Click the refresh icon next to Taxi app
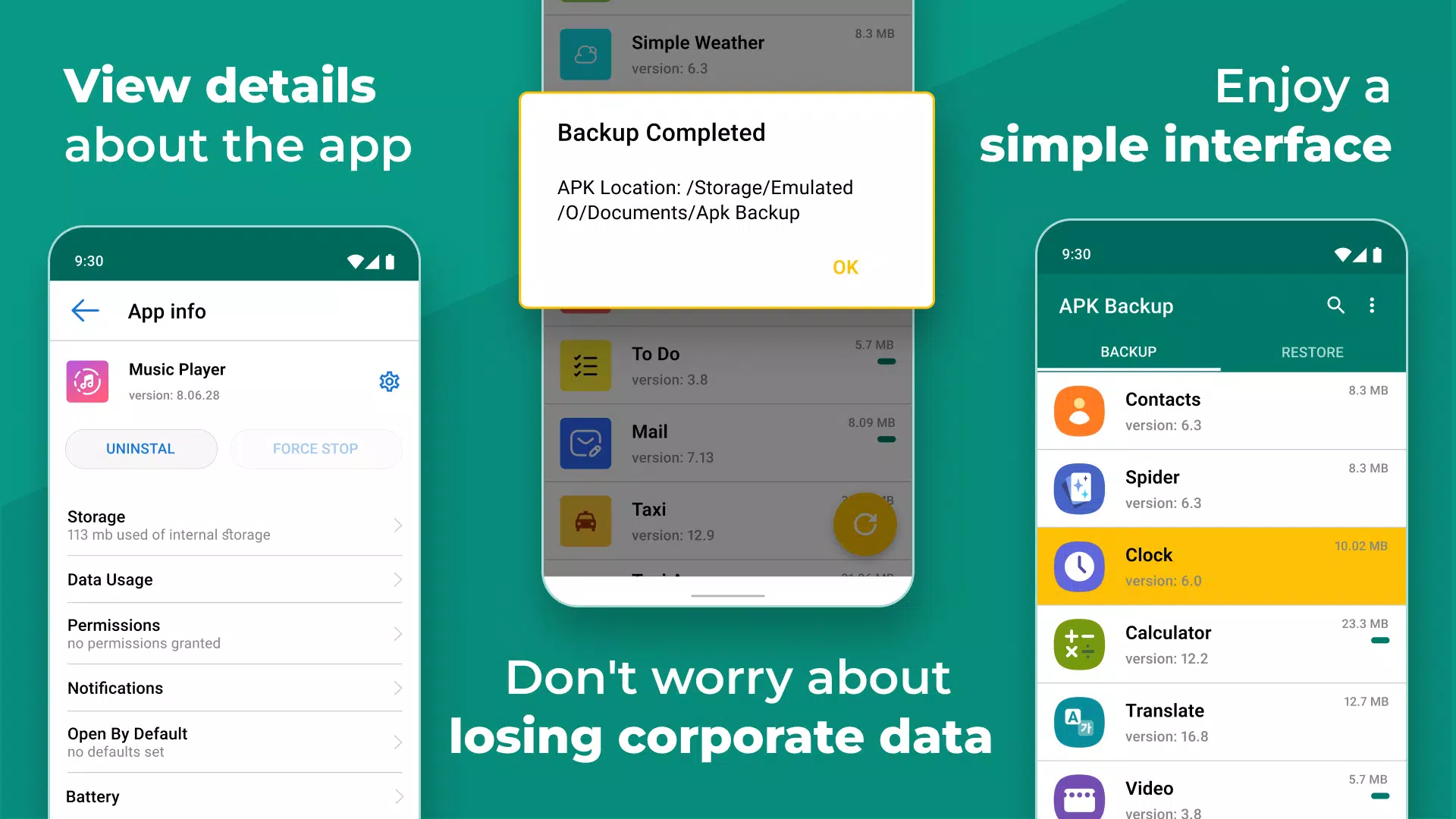Image resolution: width=1456 pixels, height=819 pixels. click(864, 522)
